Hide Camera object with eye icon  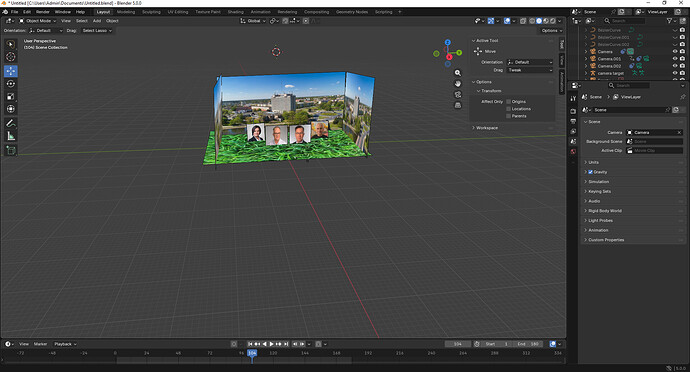[x=675, y=52]
